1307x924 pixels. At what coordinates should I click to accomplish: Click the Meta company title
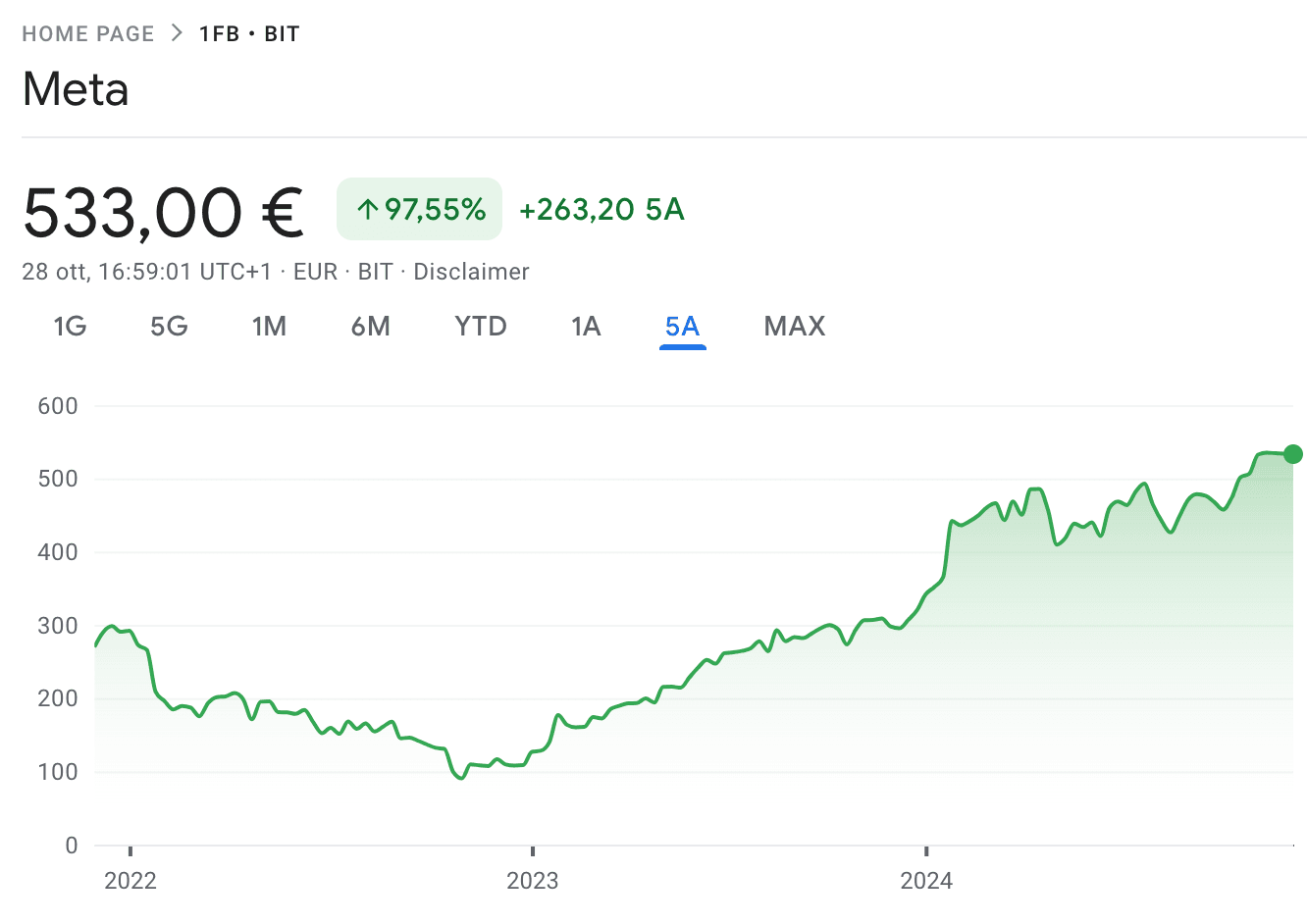coord(76,89)
